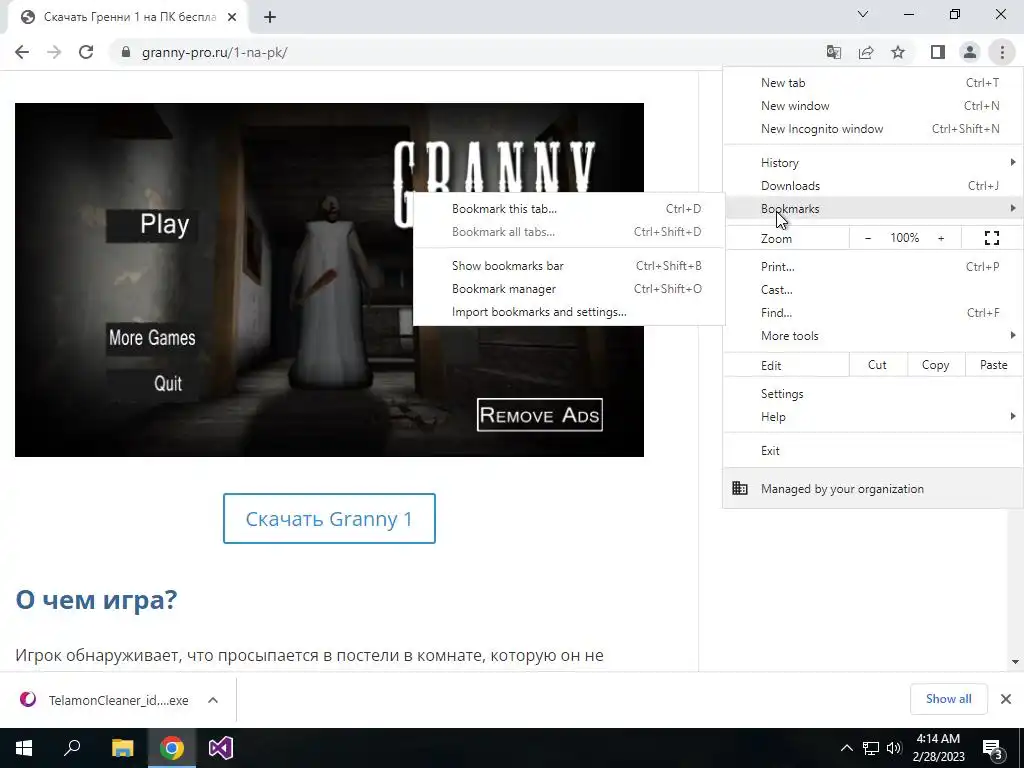Screen dimensions: 1024x768
Task: Click the Granny game screenshot image
Action: 329,280
